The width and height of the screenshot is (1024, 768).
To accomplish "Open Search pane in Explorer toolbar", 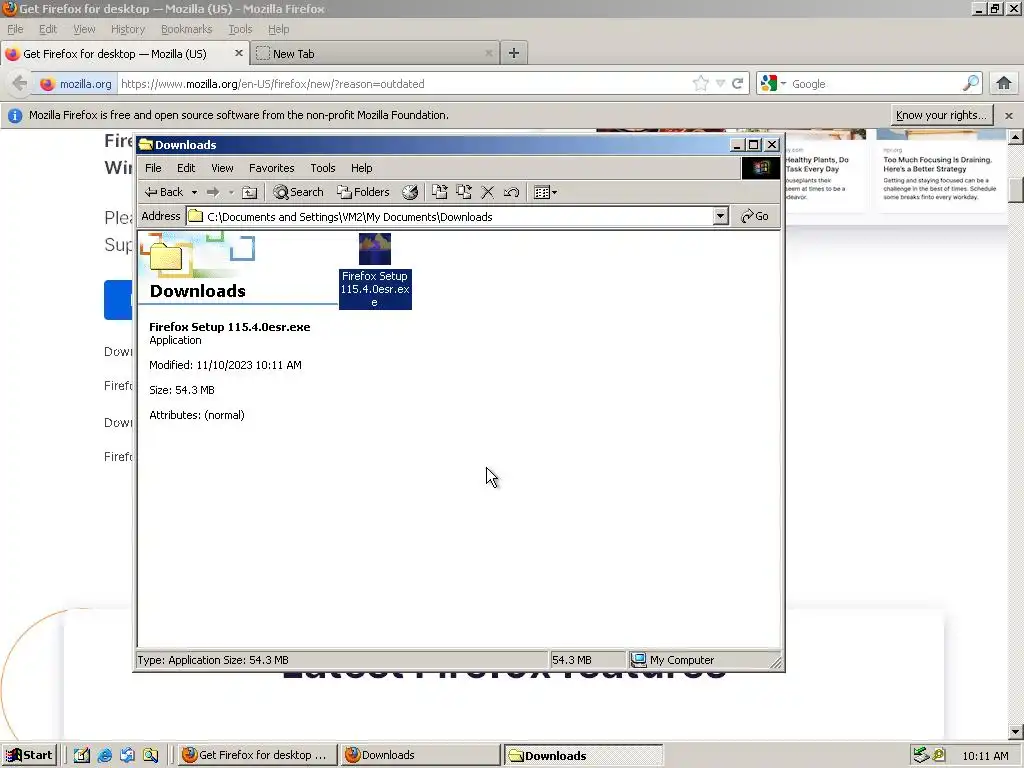I will [298, 192].
